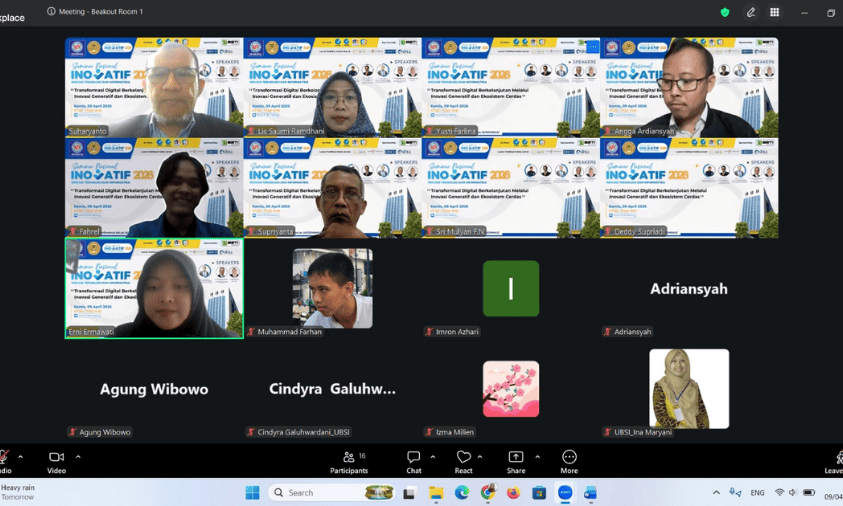
Task: Select Erni Ermawati's highlighted video tile
Action: click(154, 288)
